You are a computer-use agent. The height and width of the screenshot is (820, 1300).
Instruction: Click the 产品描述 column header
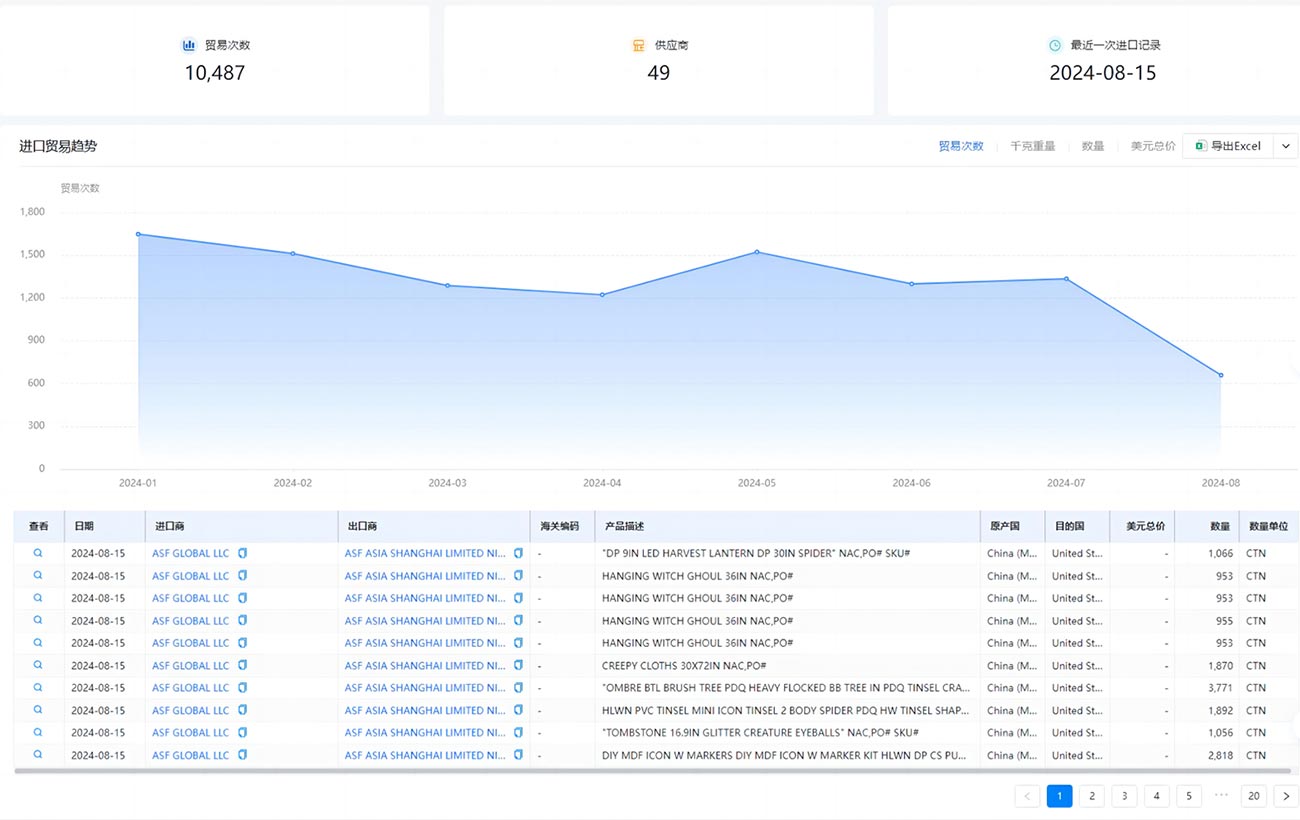point(787,526)
